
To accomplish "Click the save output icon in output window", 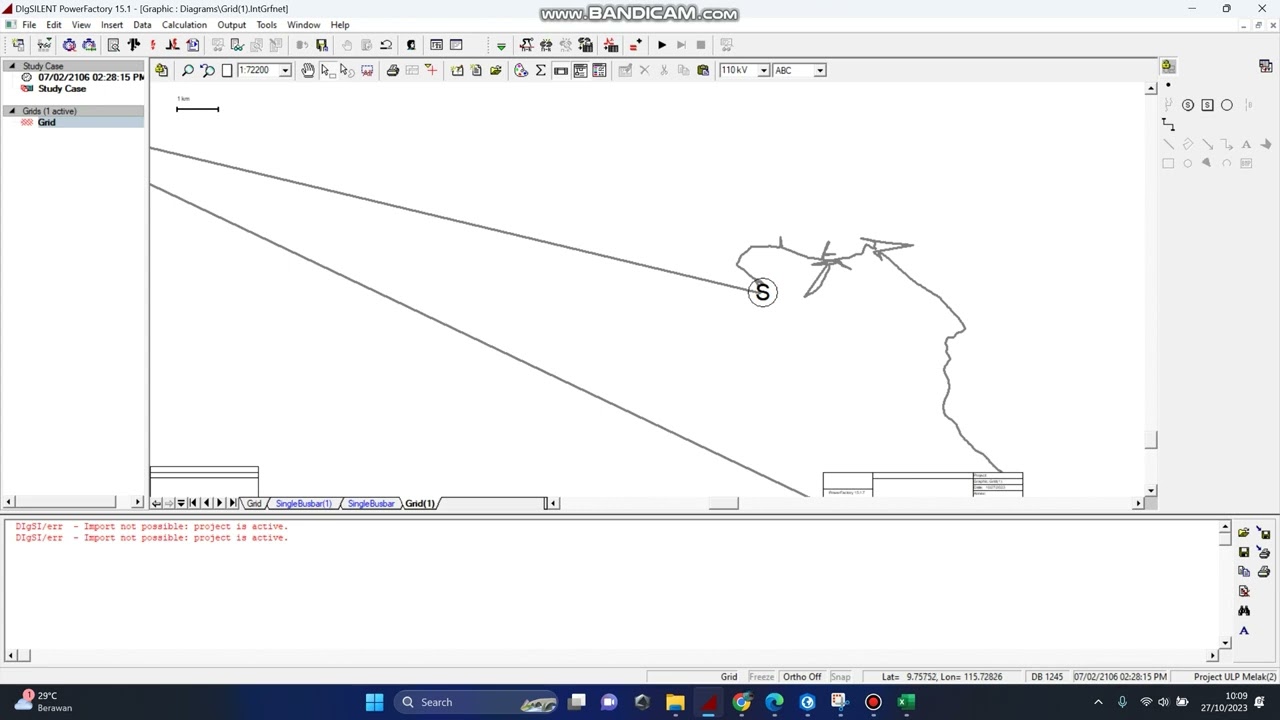I will tap(1244, 552).
